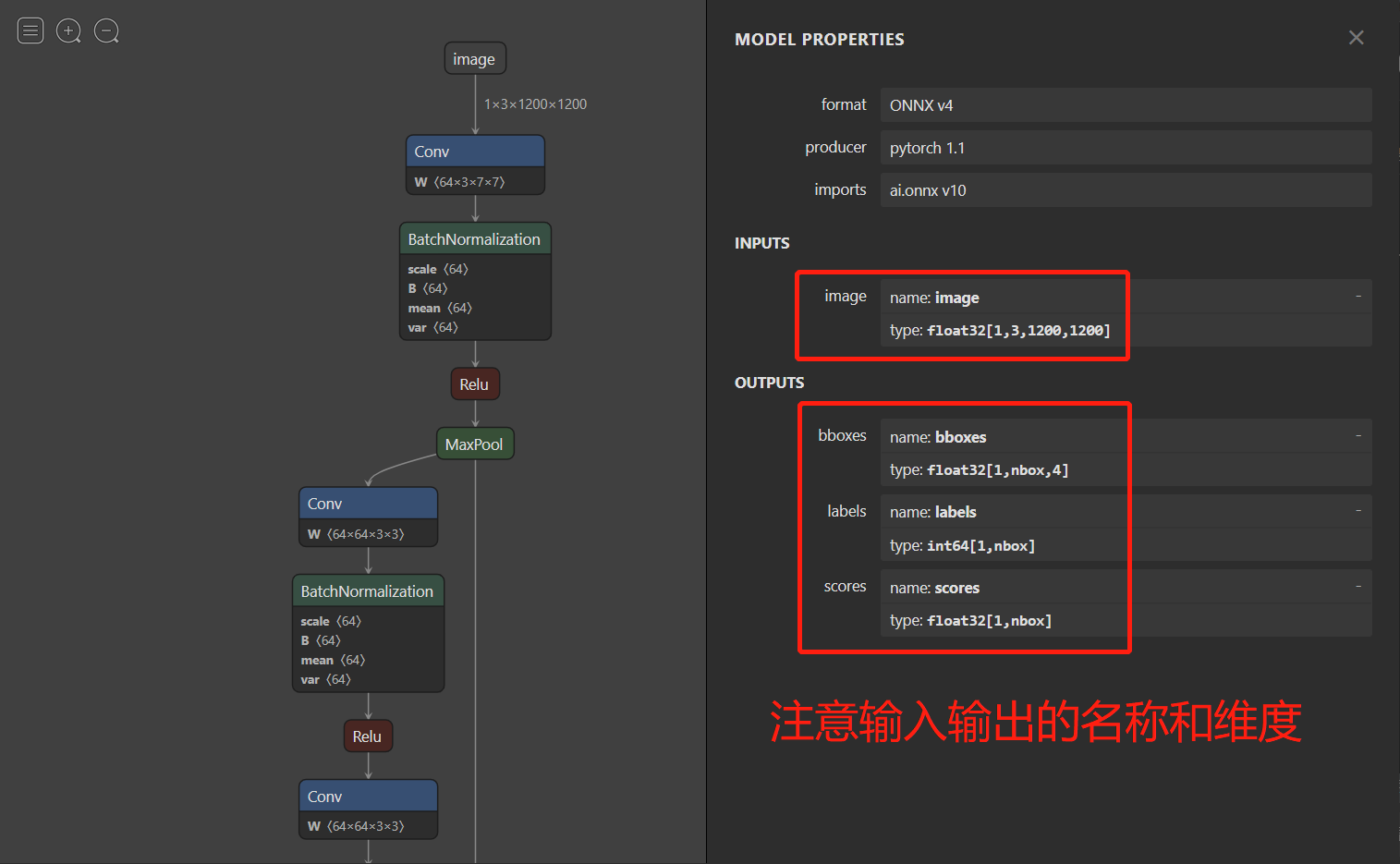The height and width of the screenshot is (864, 1400).
Task: Select the OUTPUTS section header
Action: tap(769, 382)
